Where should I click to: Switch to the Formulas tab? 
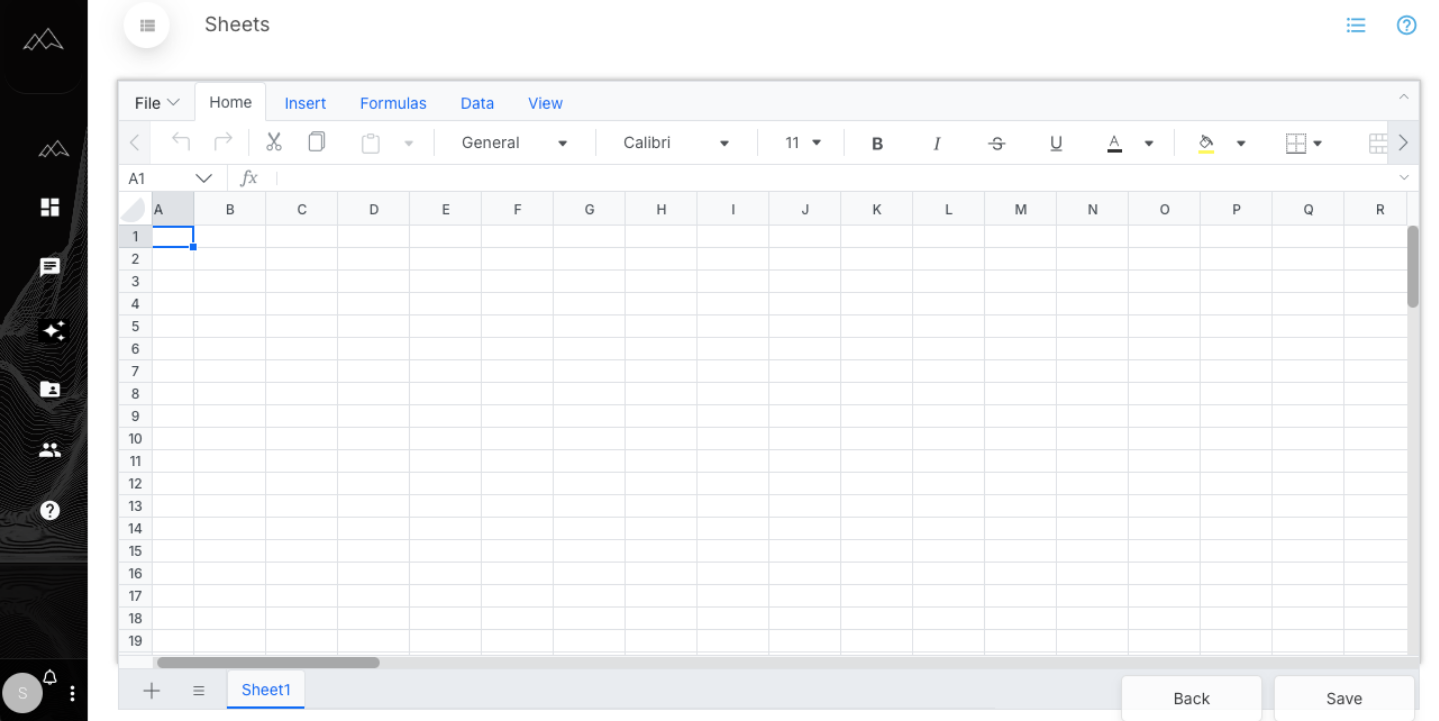[393, 103]
